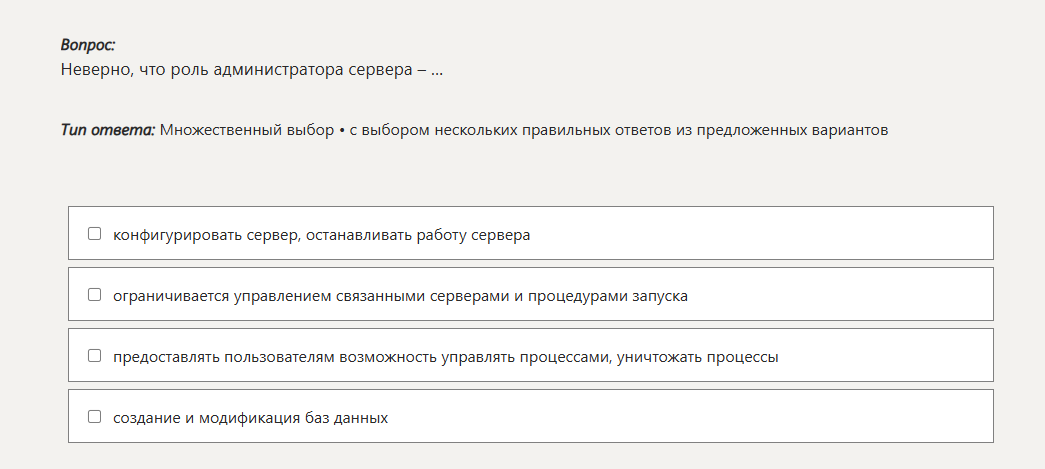The width and height of the screenshot is (1045, 469).
Task: Click the 'Вопрос:' heading label
Action: coord(88,45)
